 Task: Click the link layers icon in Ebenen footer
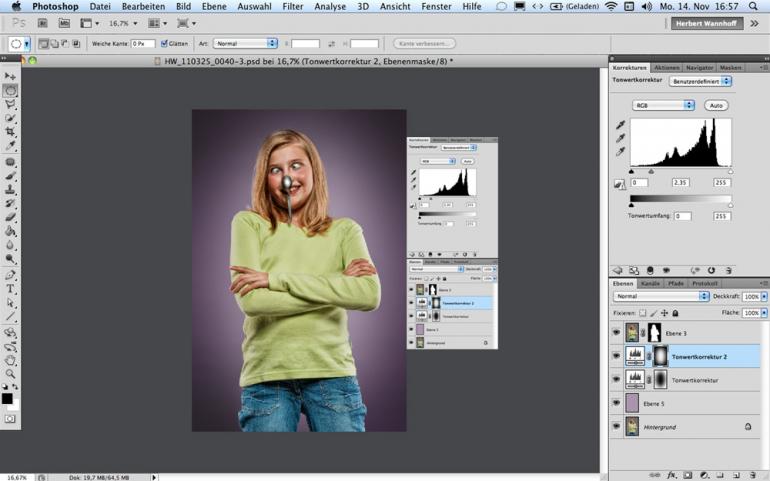655,475
